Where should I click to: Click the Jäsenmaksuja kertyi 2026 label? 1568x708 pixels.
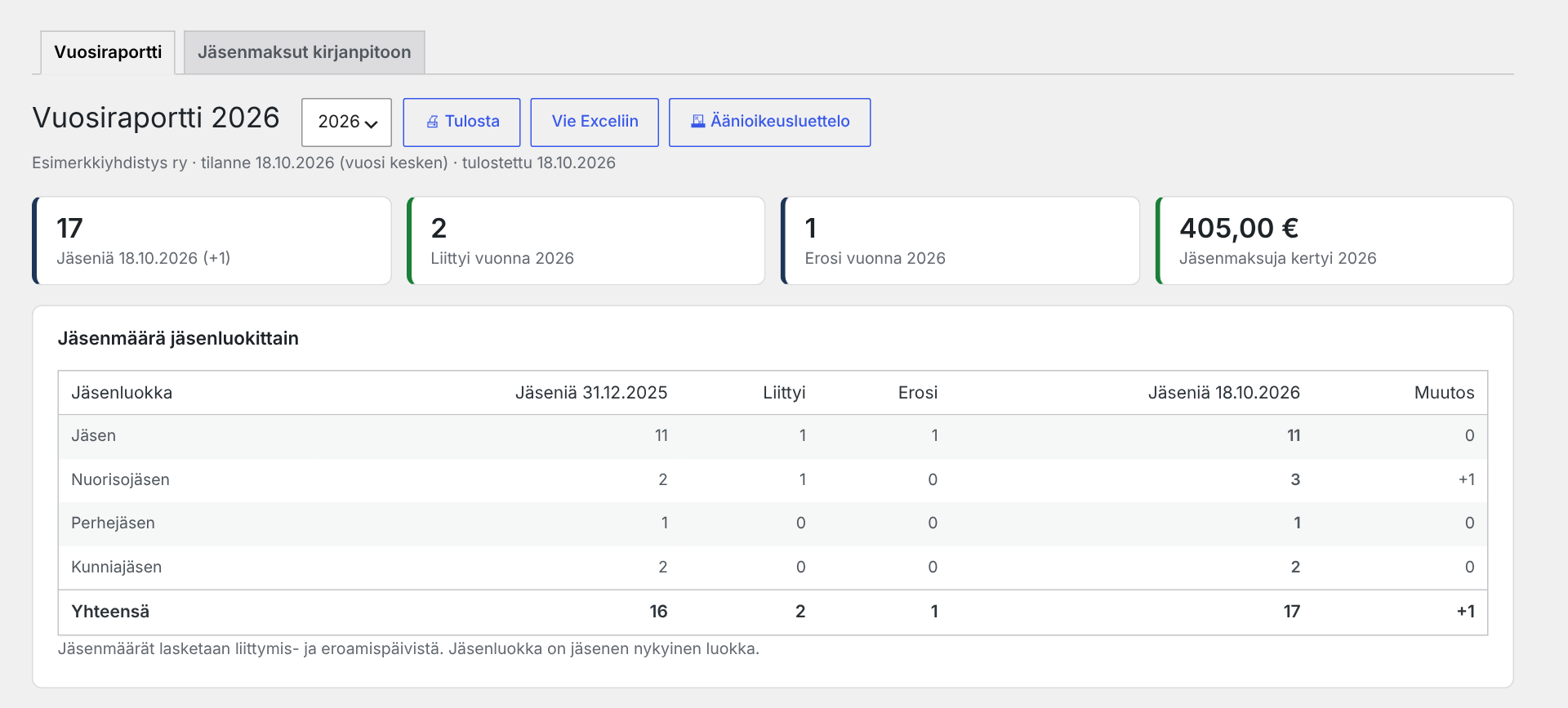(x=1277, y=259)
